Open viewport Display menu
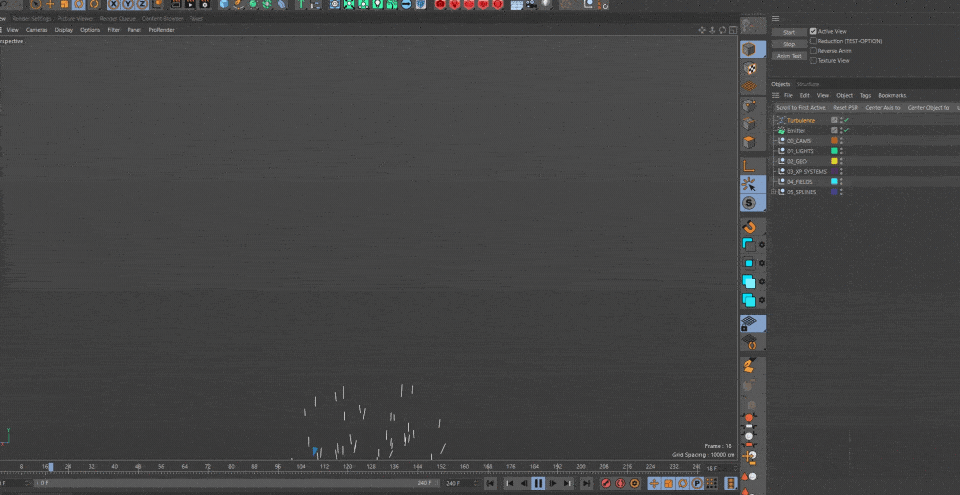Viewport: 960px width, 495px height. [64, 29]
